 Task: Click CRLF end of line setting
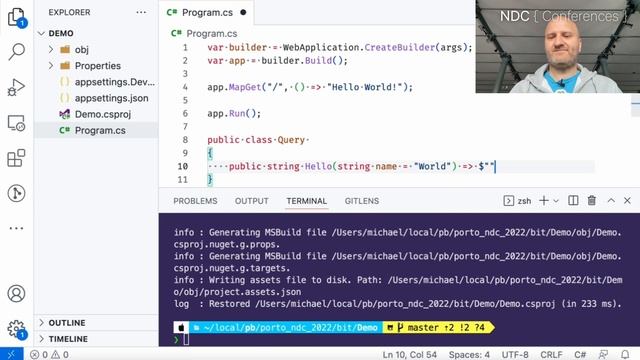click(551, 354)
